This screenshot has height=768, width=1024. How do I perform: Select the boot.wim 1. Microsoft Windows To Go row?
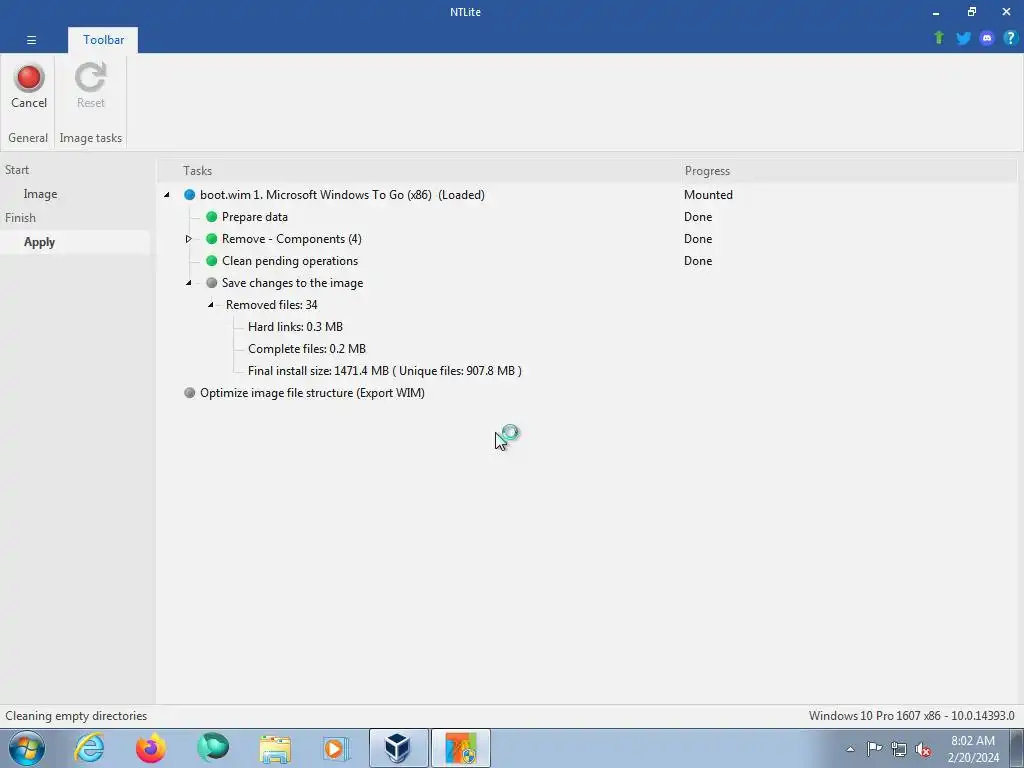[x=342, y=195]
